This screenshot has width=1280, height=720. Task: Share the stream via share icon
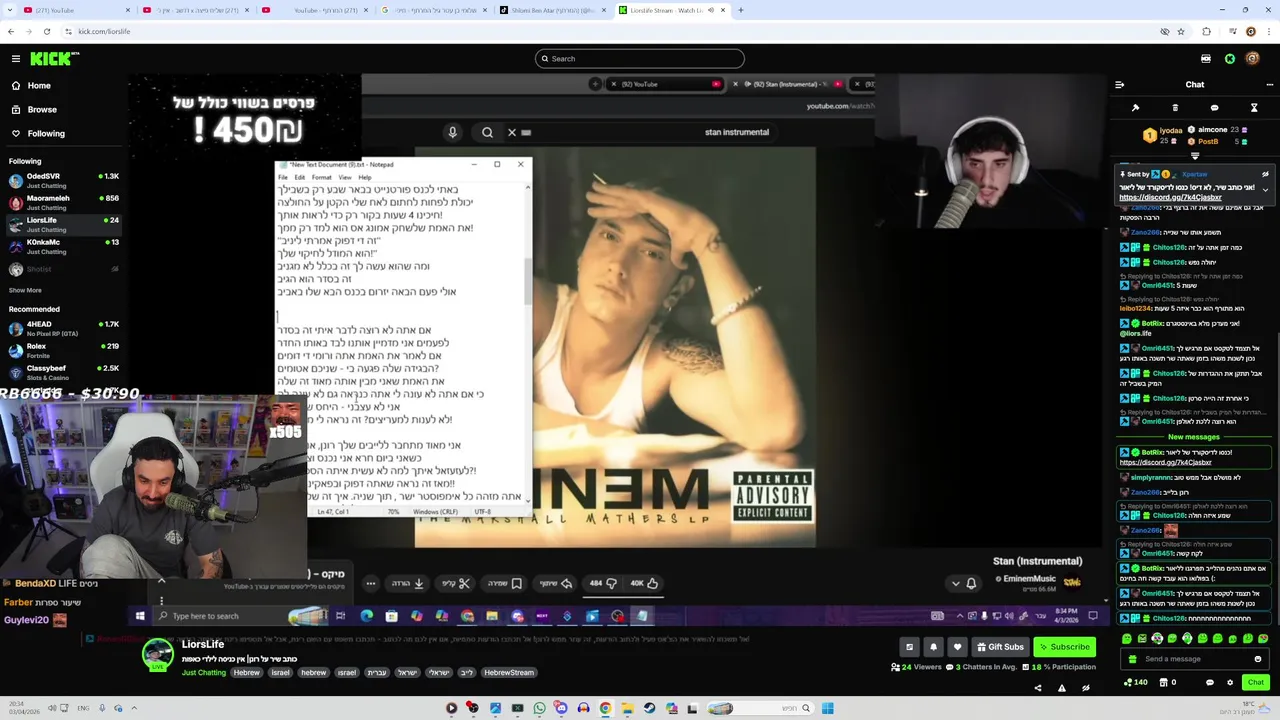[x=1037, y=688]
